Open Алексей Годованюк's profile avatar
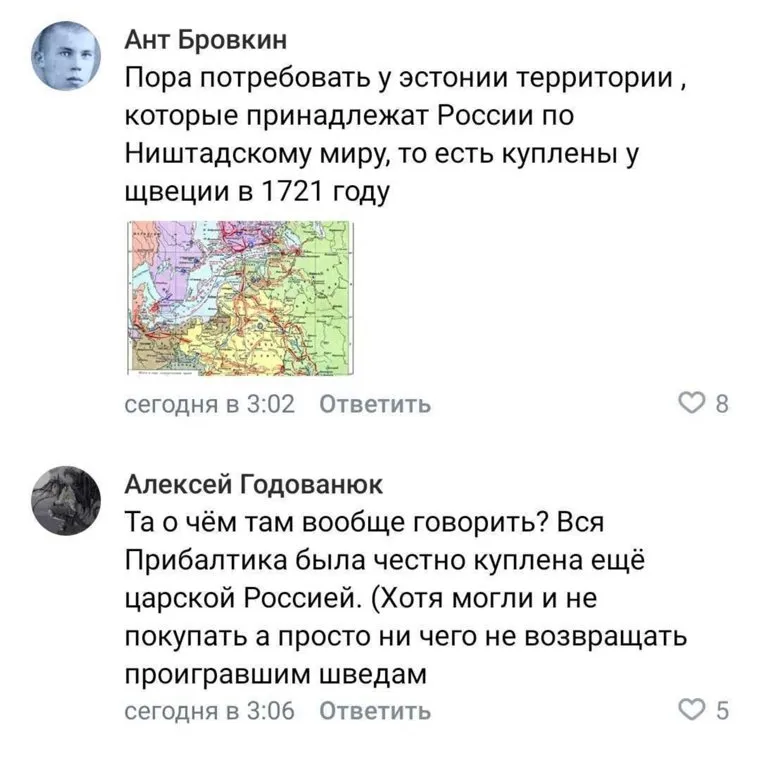760x769 pixels. pos(68,503)
